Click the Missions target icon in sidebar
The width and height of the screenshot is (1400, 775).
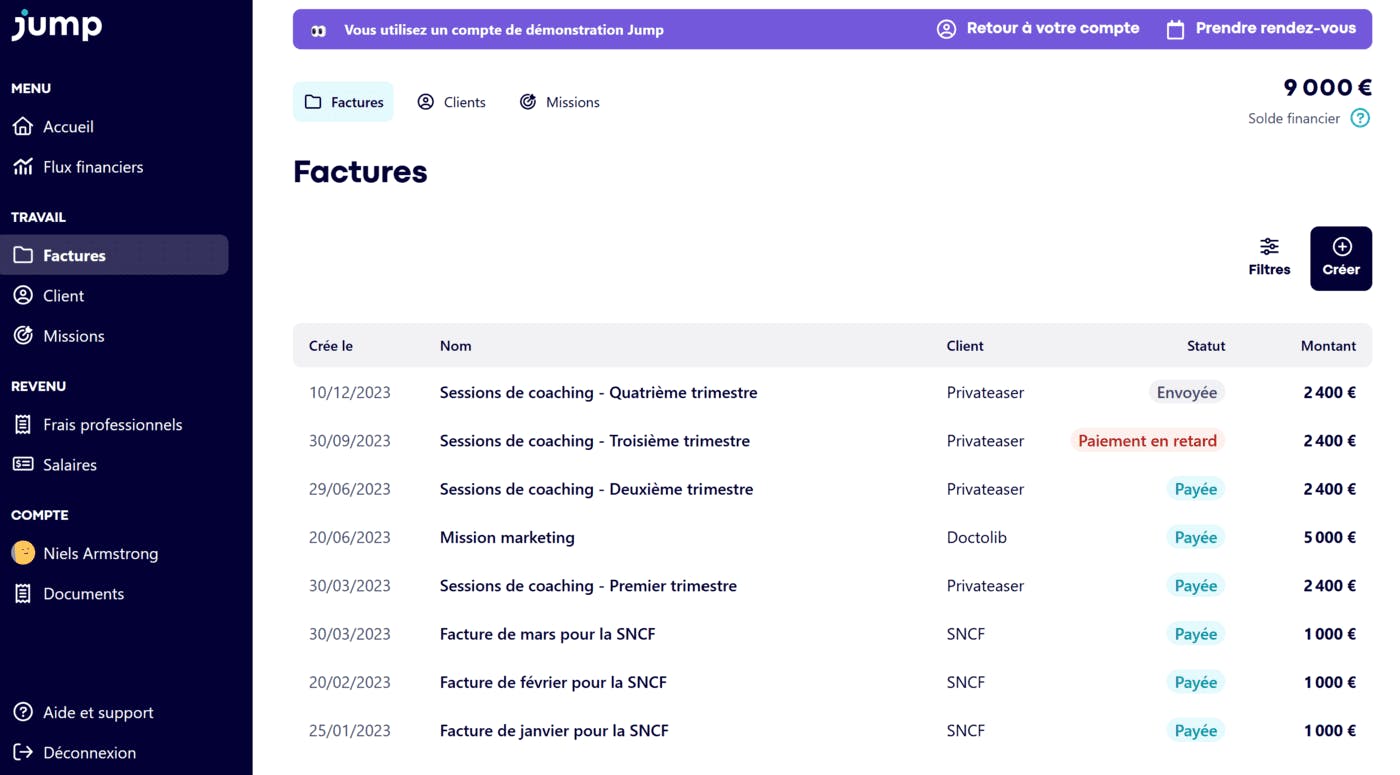(x=23, y=336)
